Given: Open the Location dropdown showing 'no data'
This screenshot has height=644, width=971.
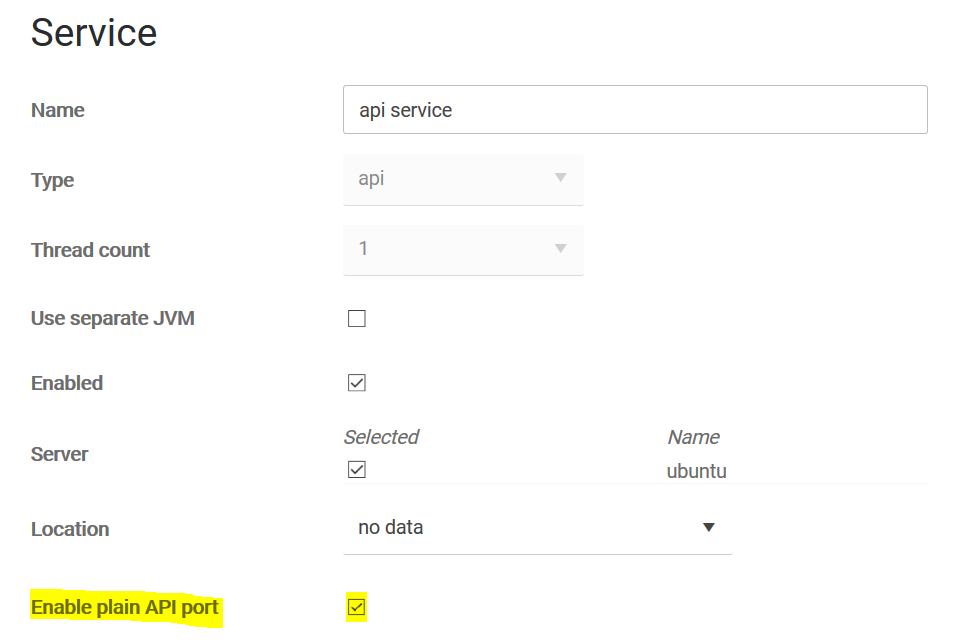Looking at the screenshot, I should [x=537, y=527].
